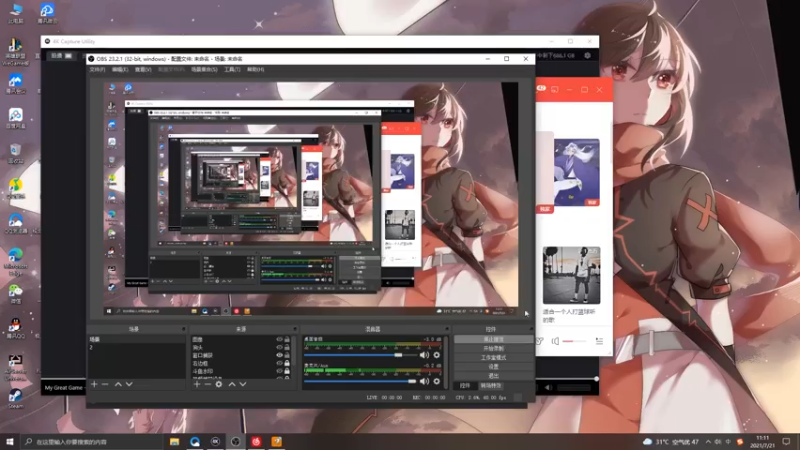Click the Windows Start button
This screenshot has width=800, height=450.
pos(10,441)
